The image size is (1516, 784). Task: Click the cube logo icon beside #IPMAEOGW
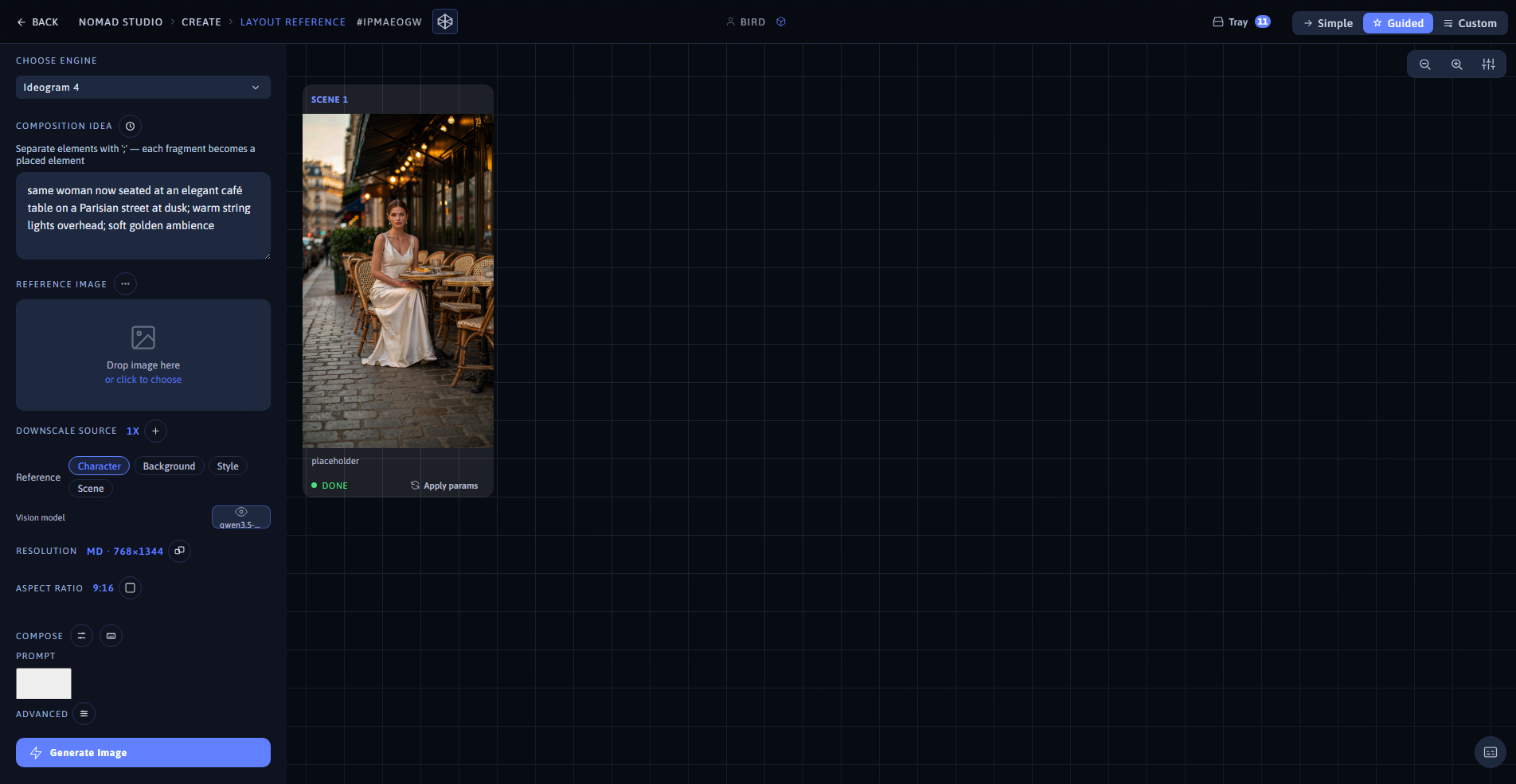pyautogui.click(x=445, y=21)
